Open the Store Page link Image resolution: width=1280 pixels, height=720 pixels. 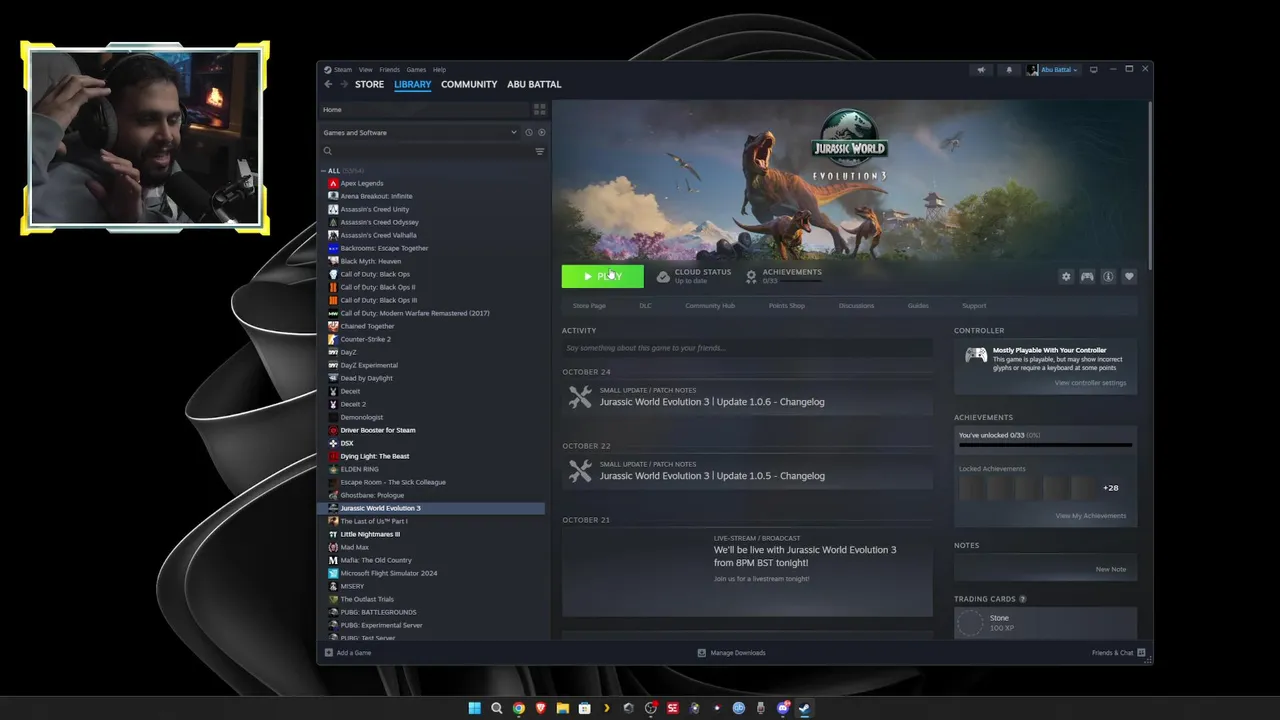click(589, 306)
